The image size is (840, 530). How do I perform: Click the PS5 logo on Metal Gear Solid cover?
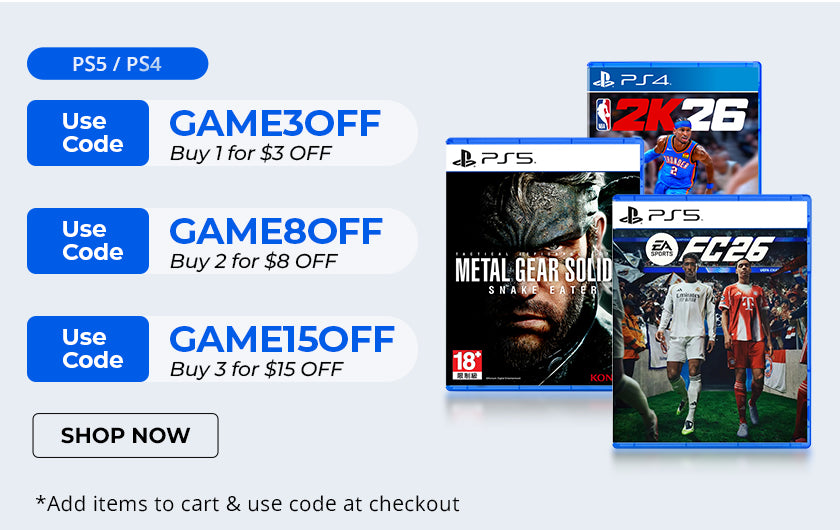494,158
